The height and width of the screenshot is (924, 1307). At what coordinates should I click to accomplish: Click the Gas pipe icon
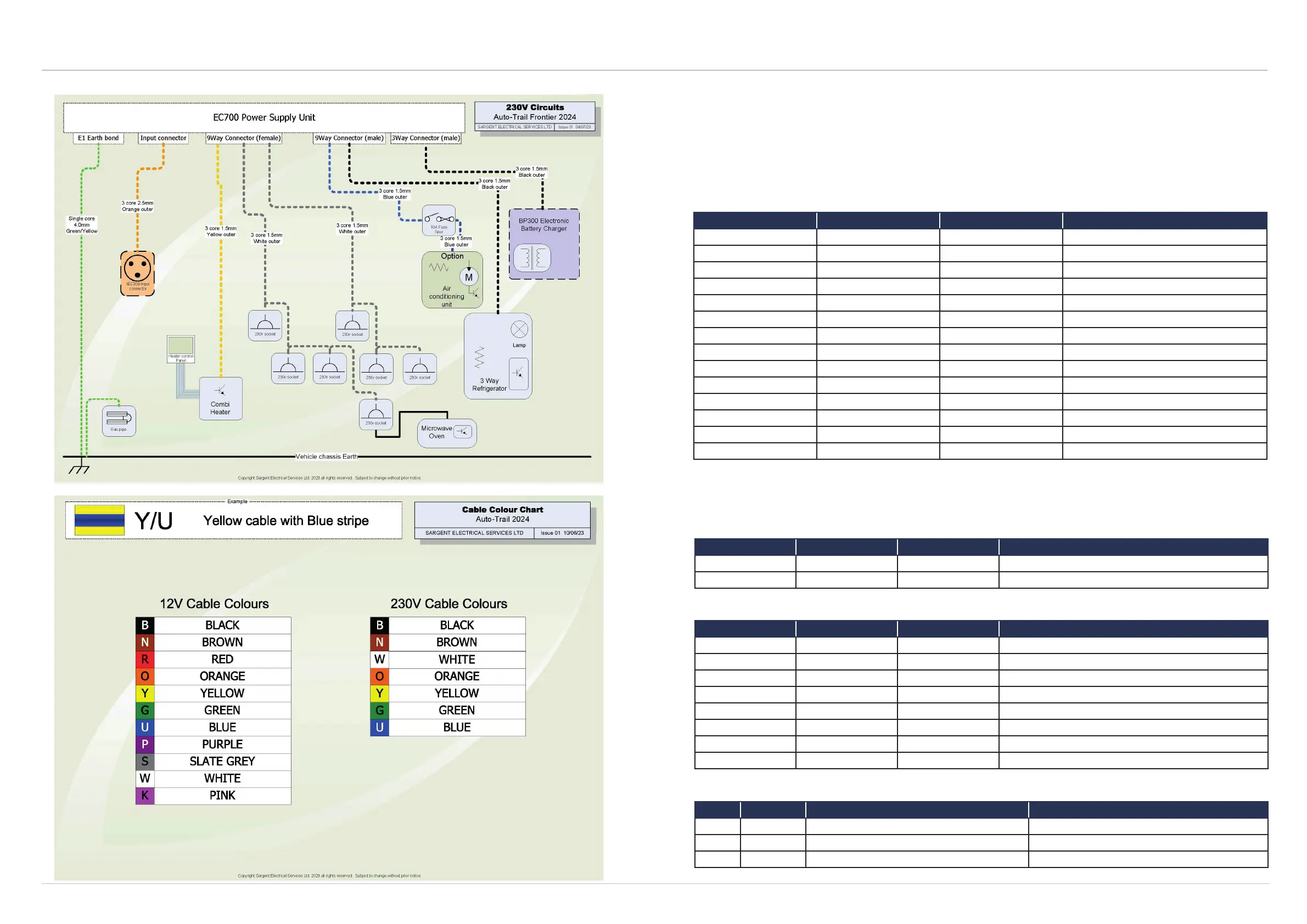pos(119,420)
